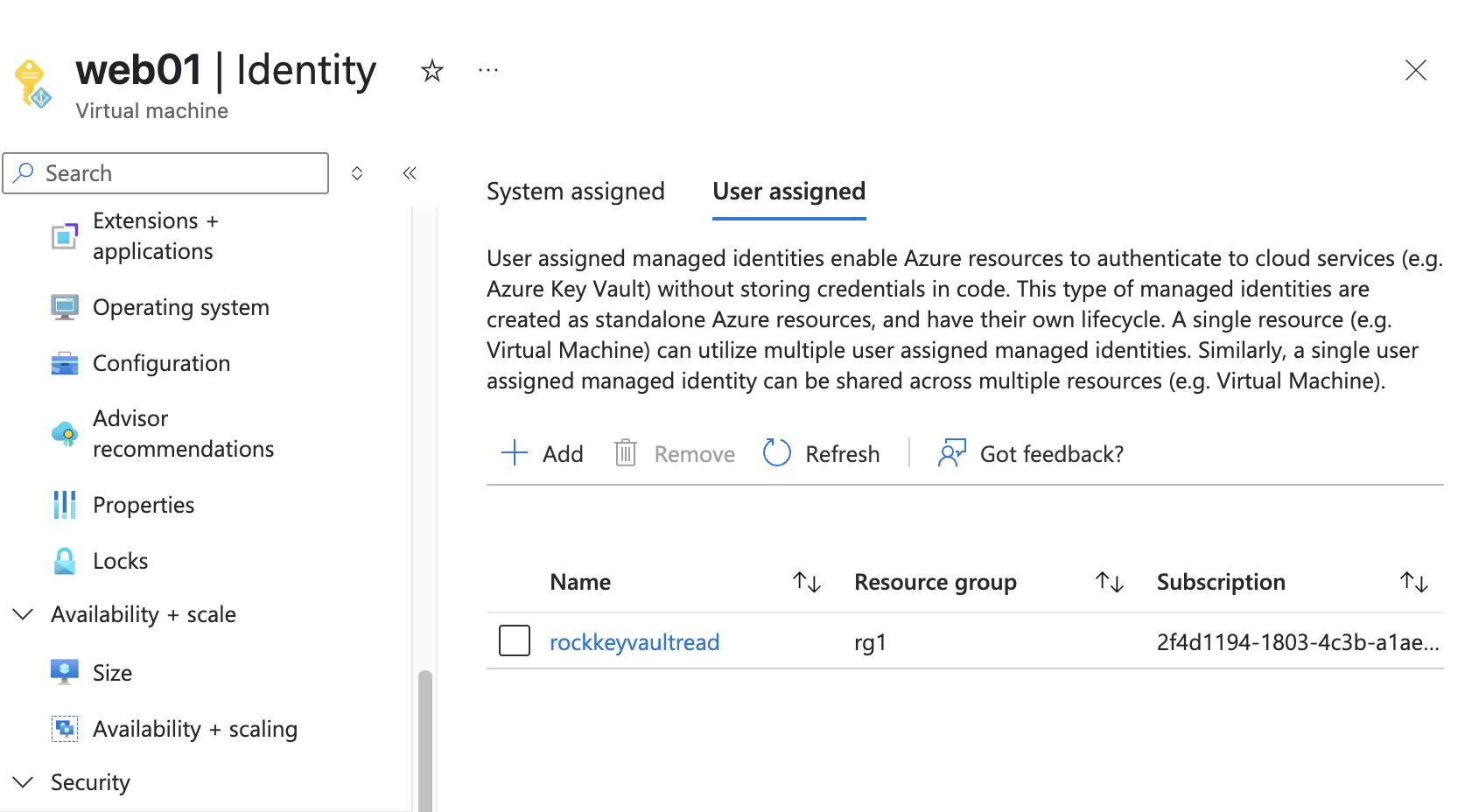Click the Operating system monitor icon
The height and width of the screenshot is (812, 1479).
coord(65,308)
